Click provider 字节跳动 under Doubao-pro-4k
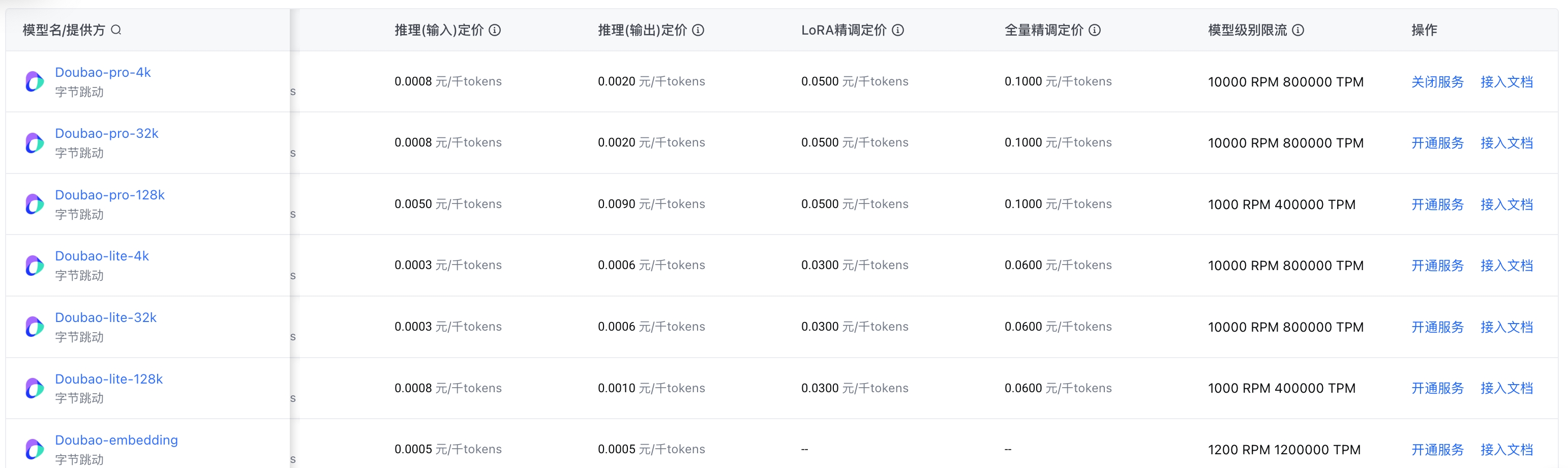Screen dimensions: 1568x468 [x=79, y=92]
